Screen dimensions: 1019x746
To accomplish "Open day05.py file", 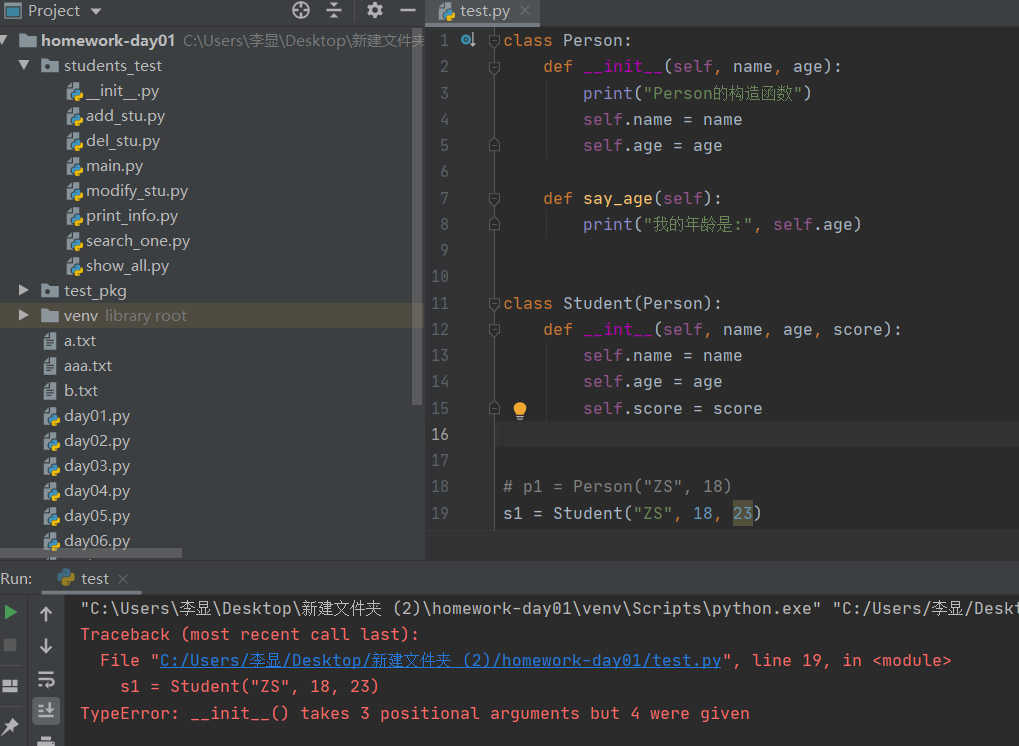I will pos(87,517).
